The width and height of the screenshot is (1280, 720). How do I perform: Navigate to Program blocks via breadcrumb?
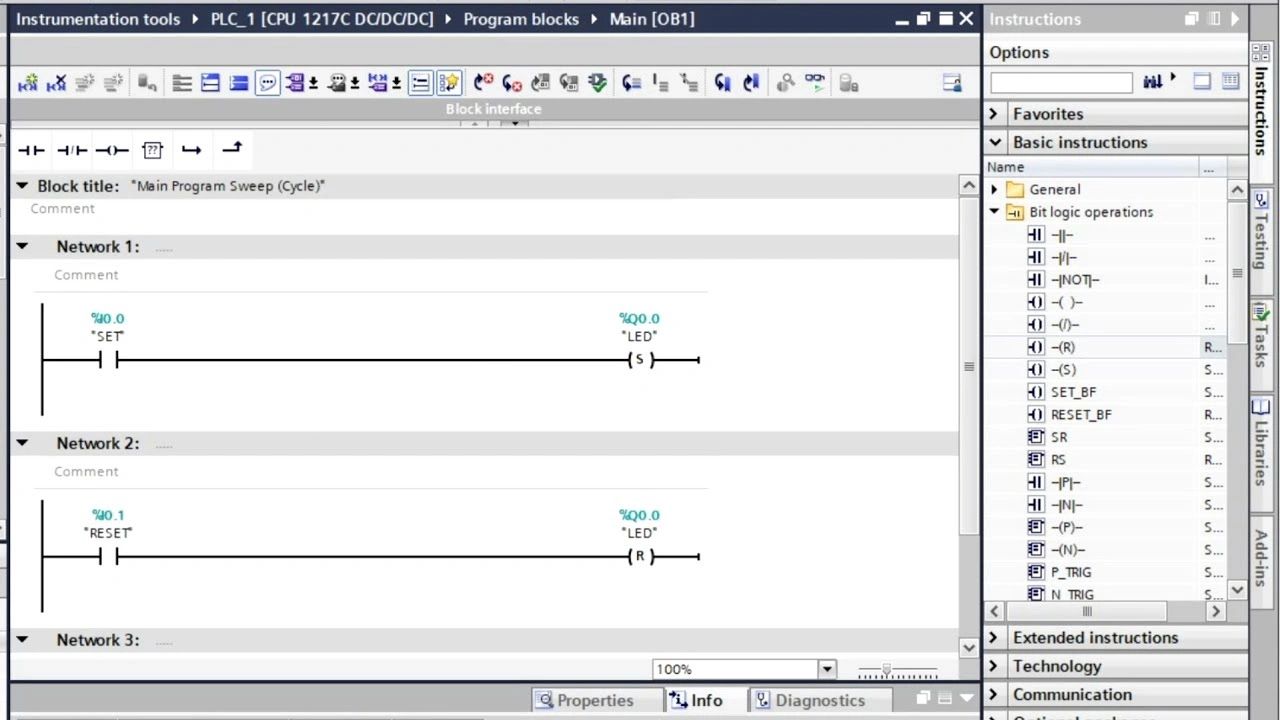tap(520, 18)
